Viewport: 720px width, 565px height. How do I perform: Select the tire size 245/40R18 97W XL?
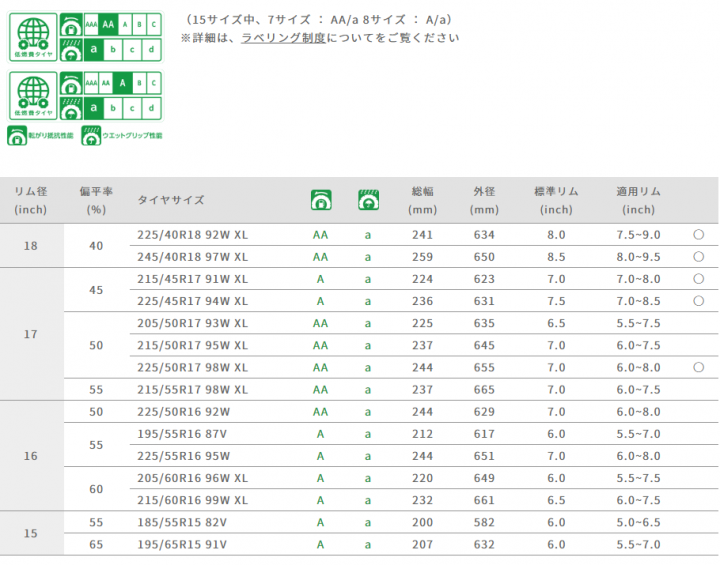[x=192, y=257]
